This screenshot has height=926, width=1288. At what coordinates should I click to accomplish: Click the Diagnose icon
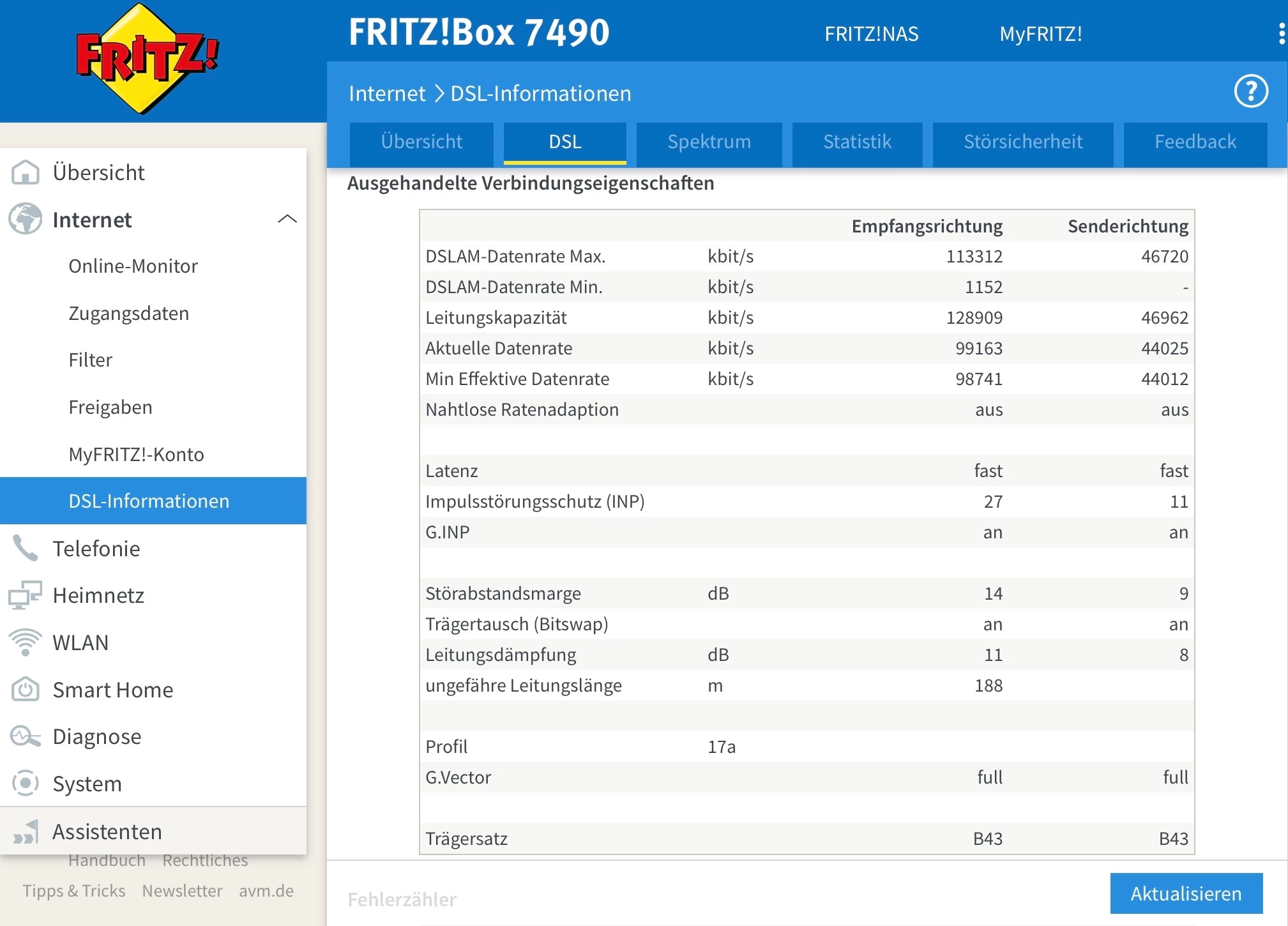click(x=26, y=736)
